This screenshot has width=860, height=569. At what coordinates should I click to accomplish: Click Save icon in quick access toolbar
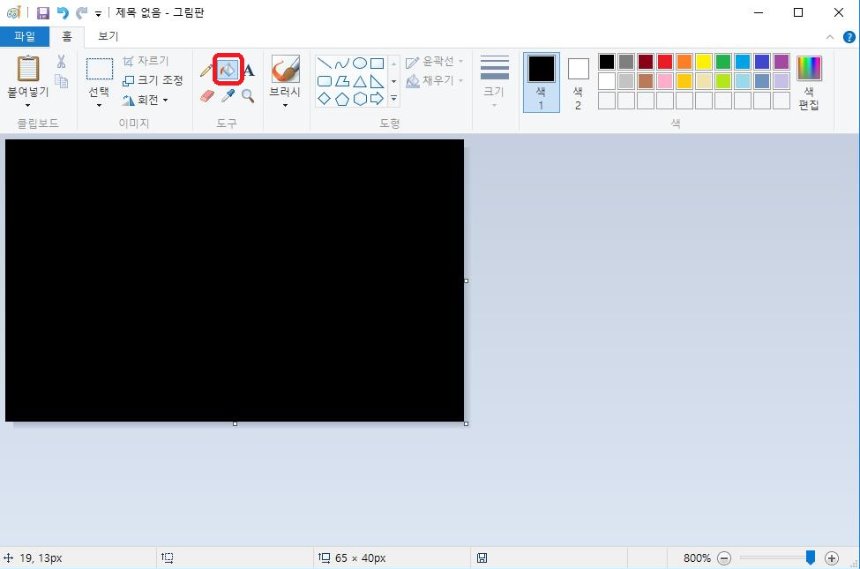[x=43, y=13]
